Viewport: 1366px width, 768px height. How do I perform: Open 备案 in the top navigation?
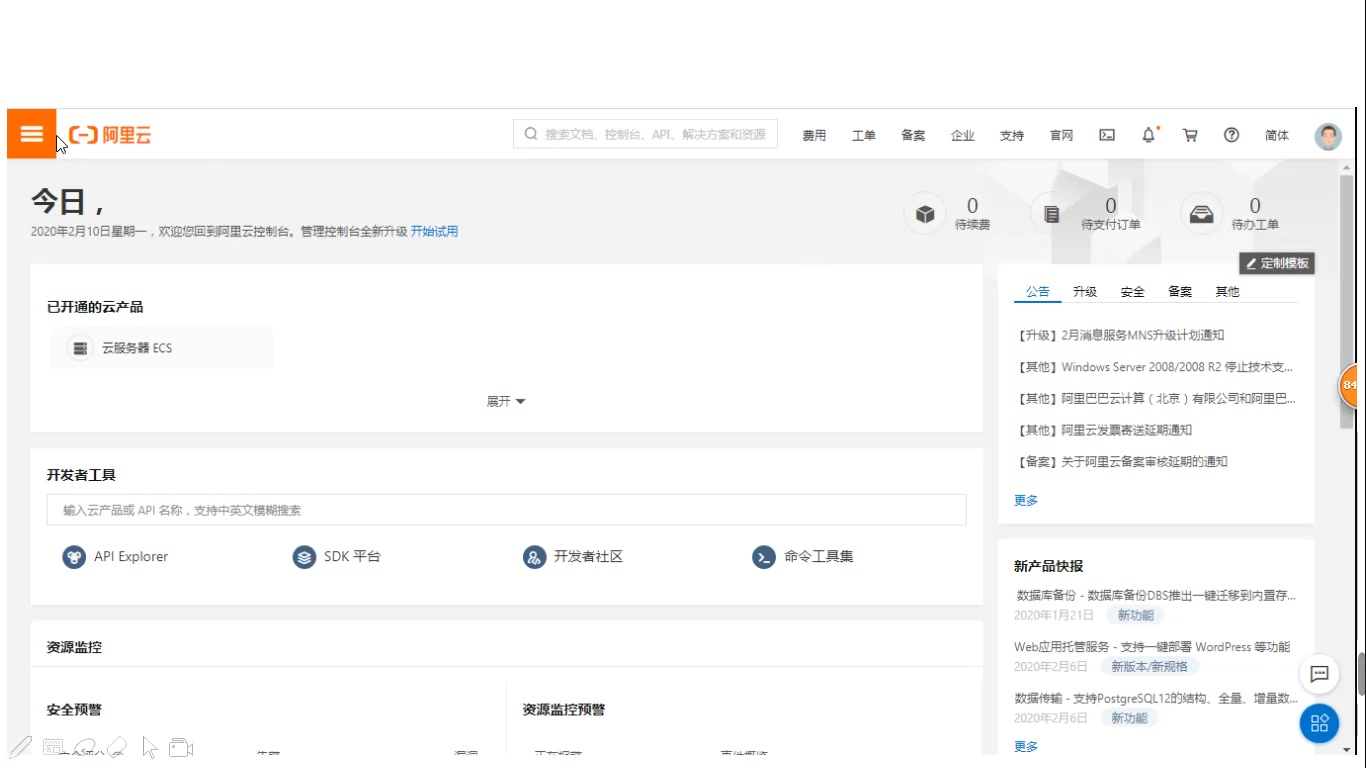(913, 135)
